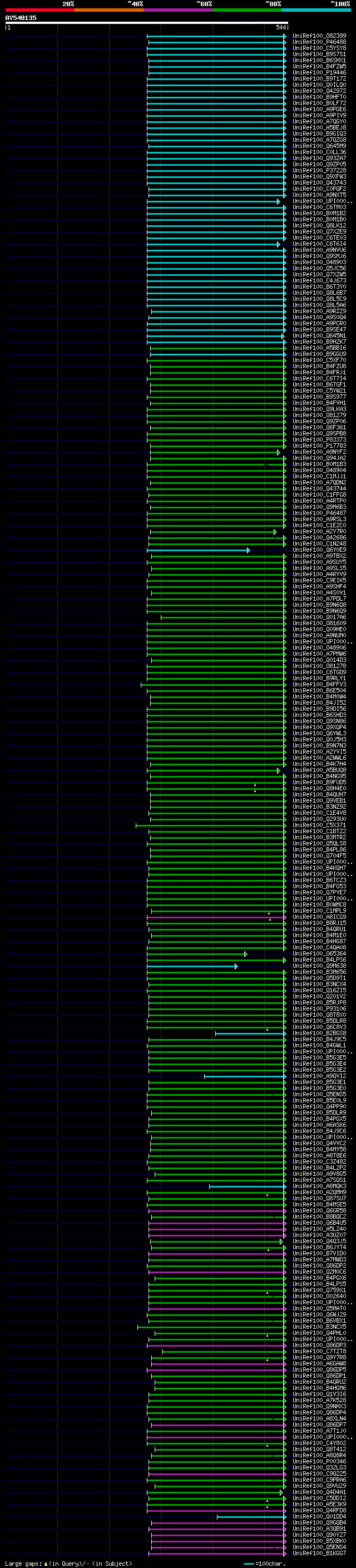Click hit label UniRef100_C6TM03
356x1568 pixels.
[319, 207]
